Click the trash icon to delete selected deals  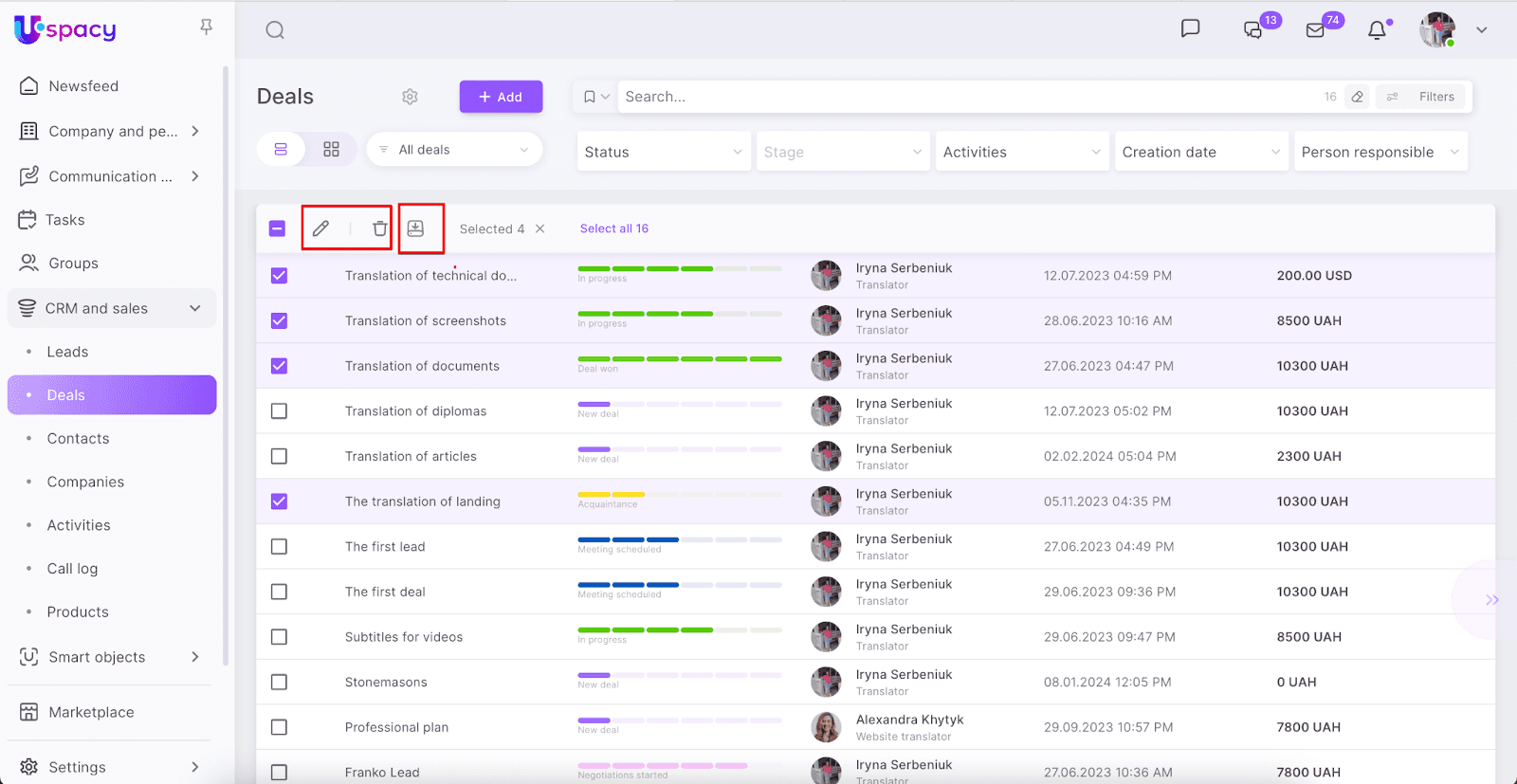[x=379, y=228]
